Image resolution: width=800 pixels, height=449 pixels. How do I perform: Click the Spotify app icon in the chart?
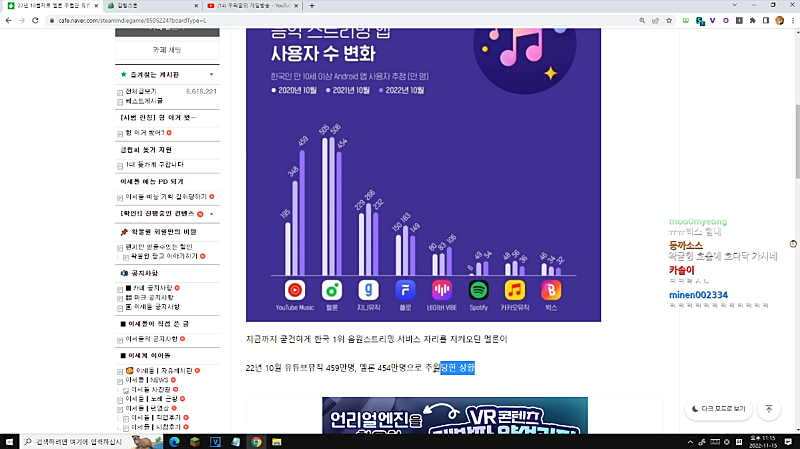(x=479, y=290)
